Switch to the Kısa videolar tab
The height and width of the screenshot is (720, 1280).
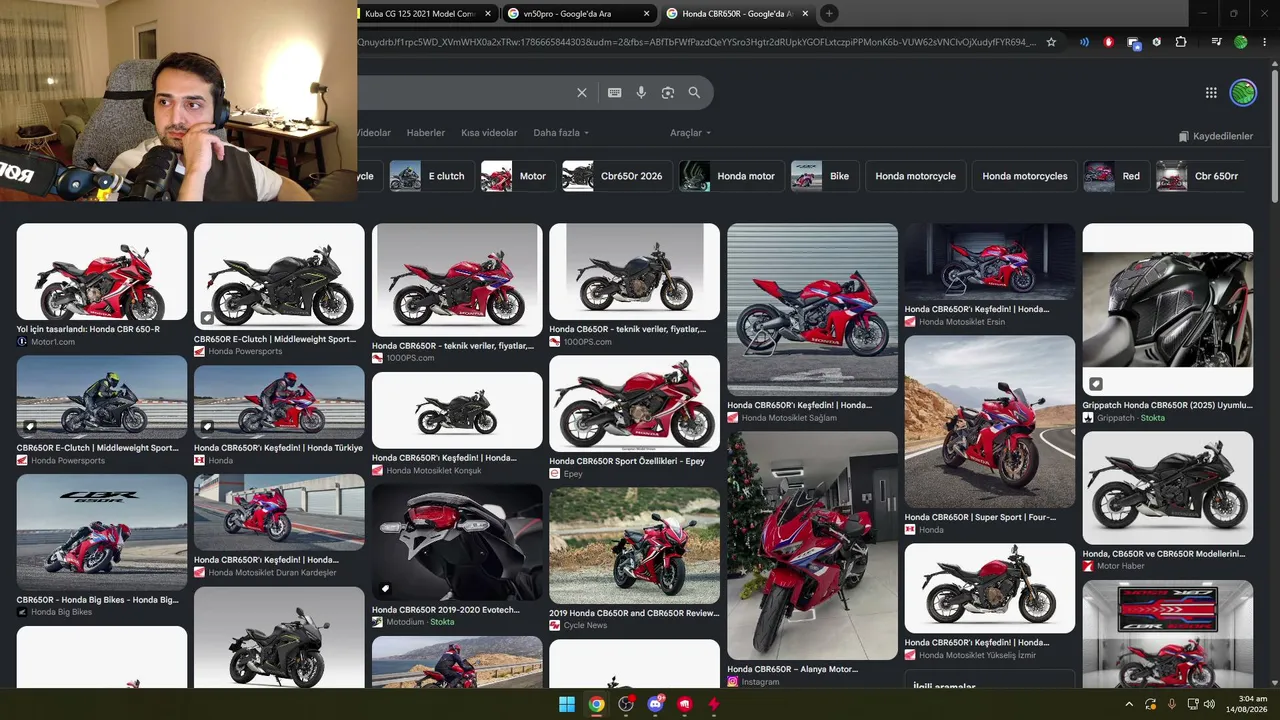tap(489, 133)
